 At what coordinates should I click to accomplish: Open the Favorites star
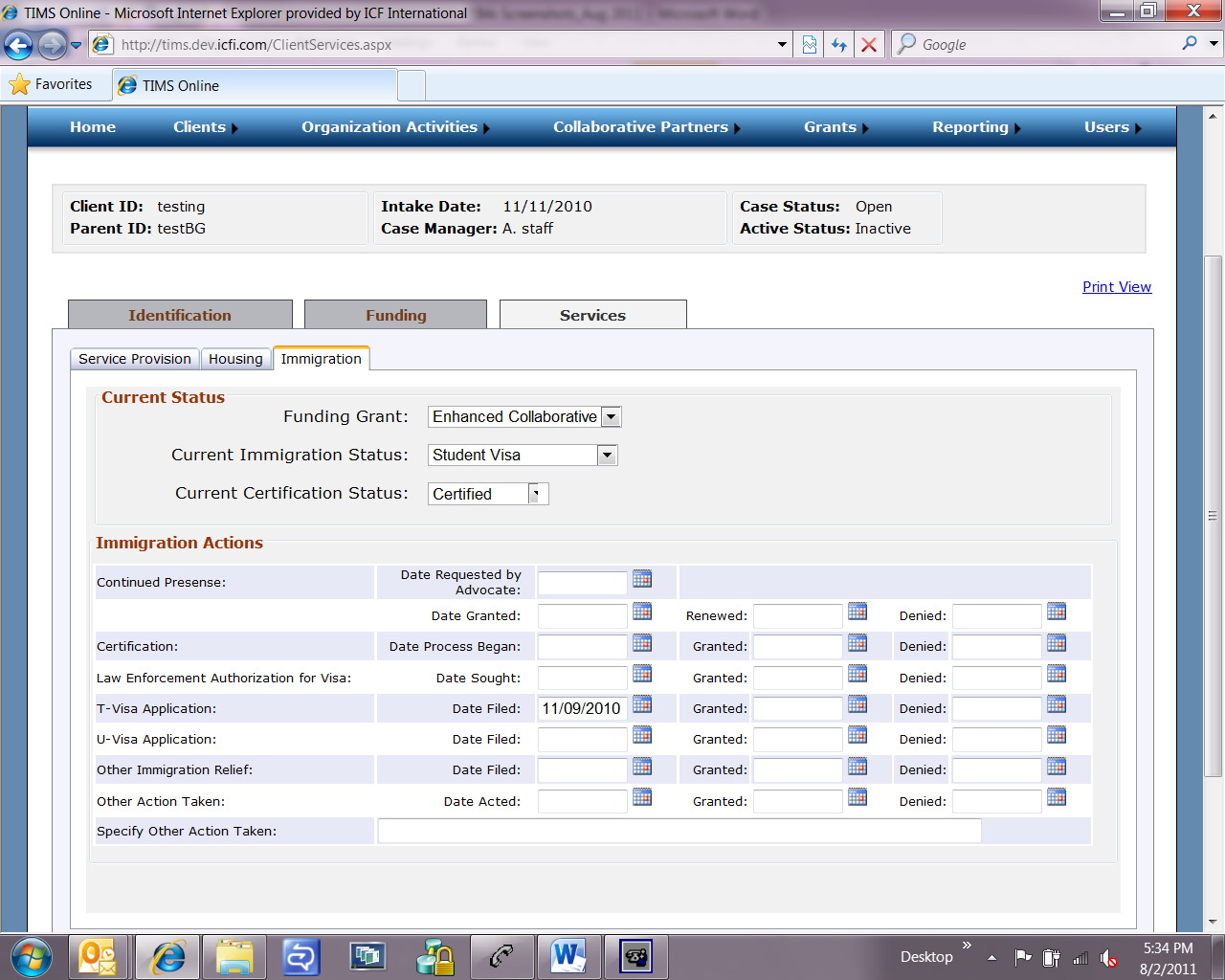(x=19, y=84)
